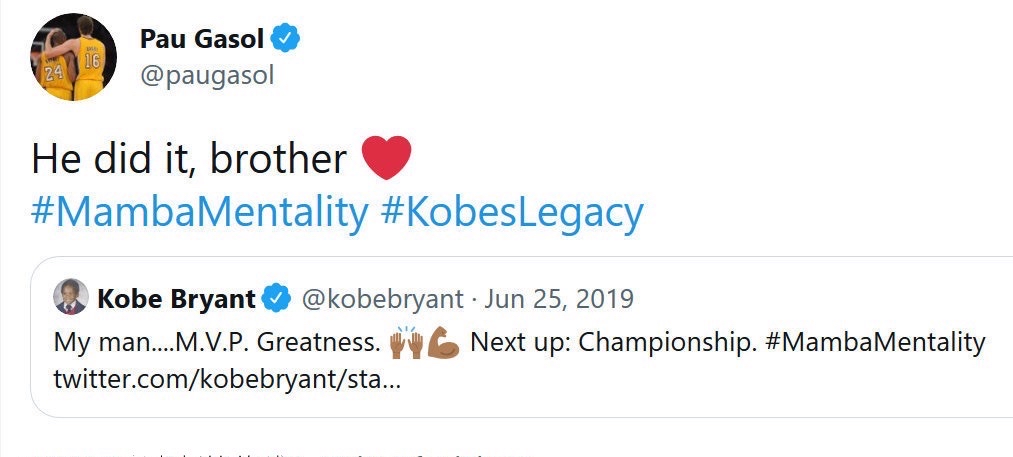Click the verified badge beside Pau Gasol
This screenshot has height=457, width=1013.
(x=287, y=39)
